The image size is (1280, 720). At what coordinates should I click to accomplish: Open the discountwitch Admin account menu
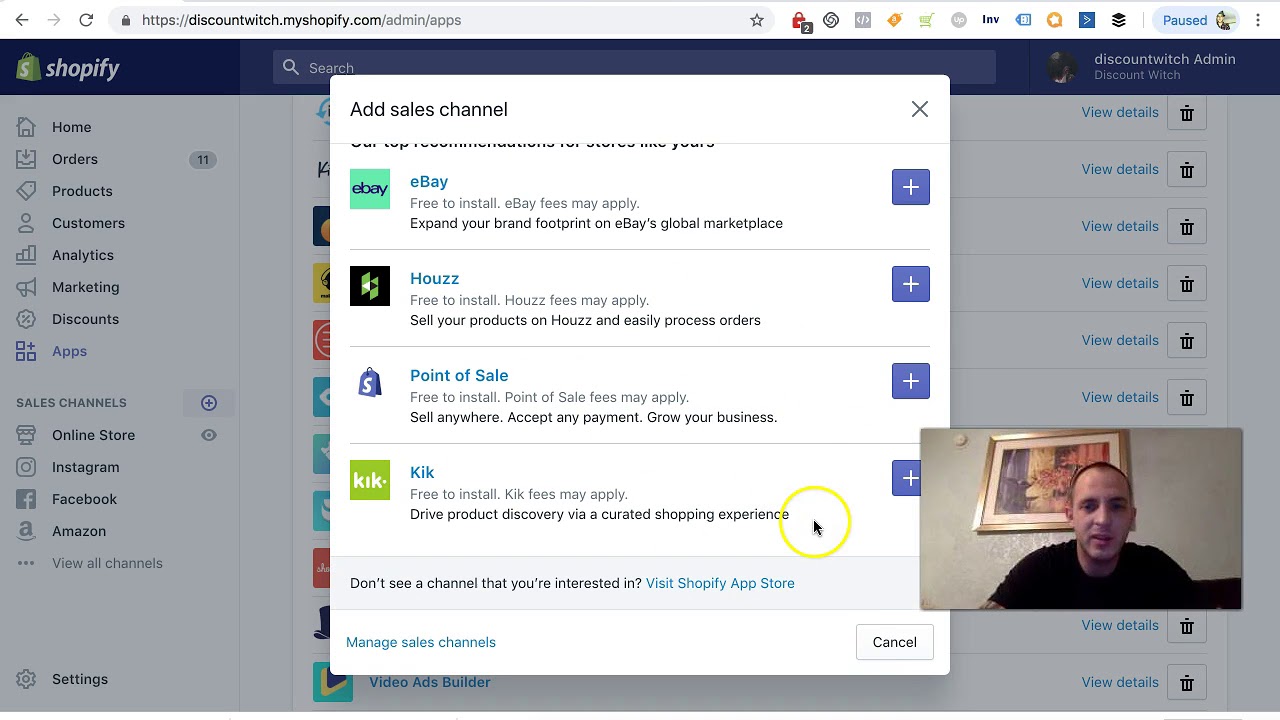1142,67
